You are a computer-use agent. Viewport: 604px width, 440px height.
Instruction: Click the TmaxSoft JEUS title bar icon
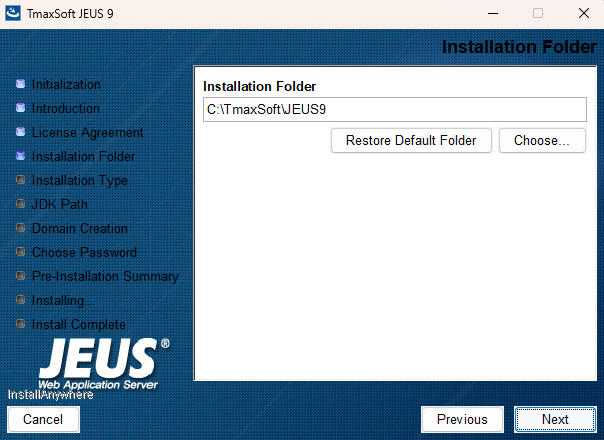(x=14, y=14)
